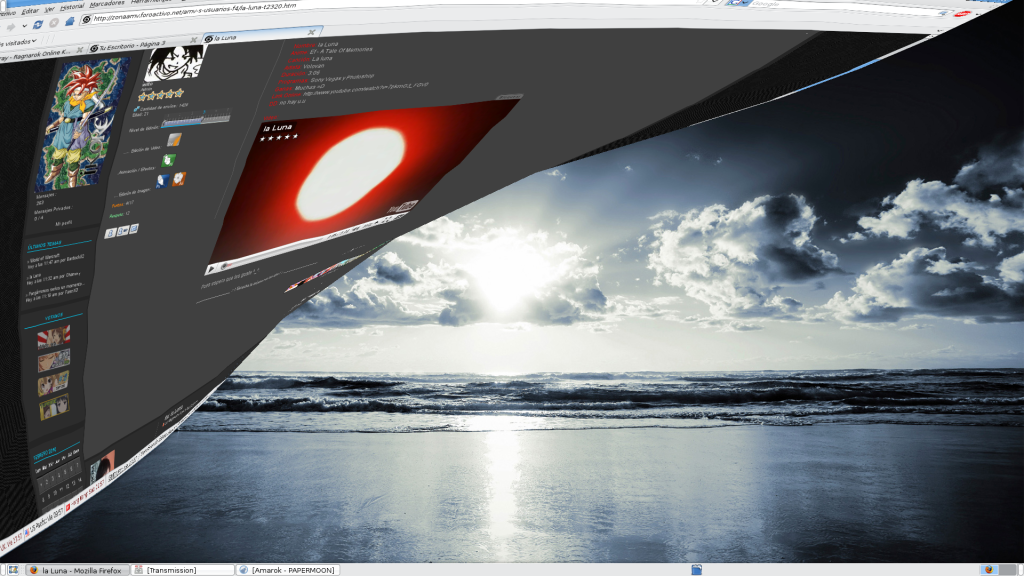This screenshot has width=1024, height=576.
Task: Click the show desktop icon in the taskbar
Action: (13, 570)
